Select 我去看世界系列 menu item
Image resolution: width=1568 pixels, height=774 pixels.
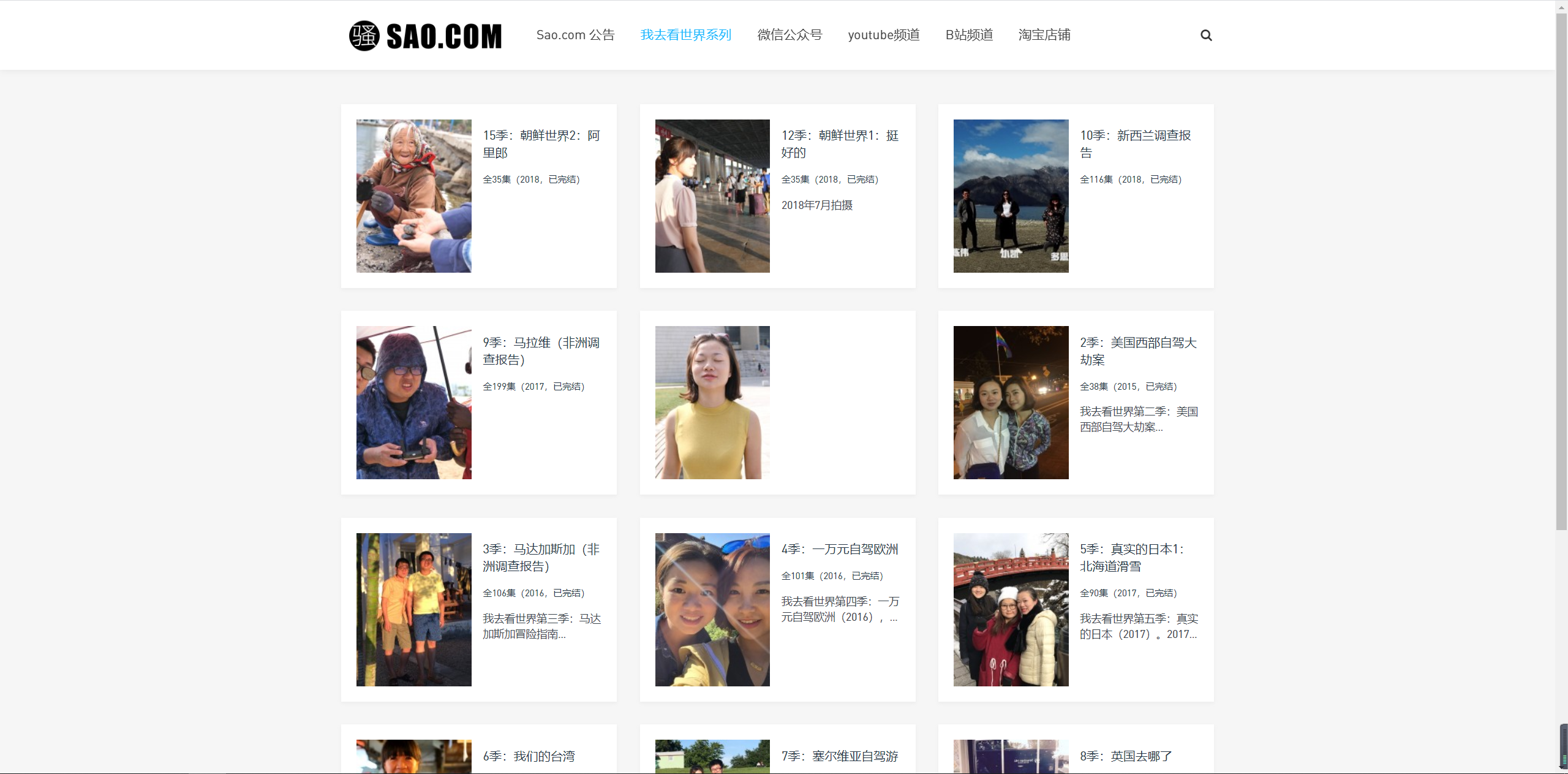(x=685, y=35)
